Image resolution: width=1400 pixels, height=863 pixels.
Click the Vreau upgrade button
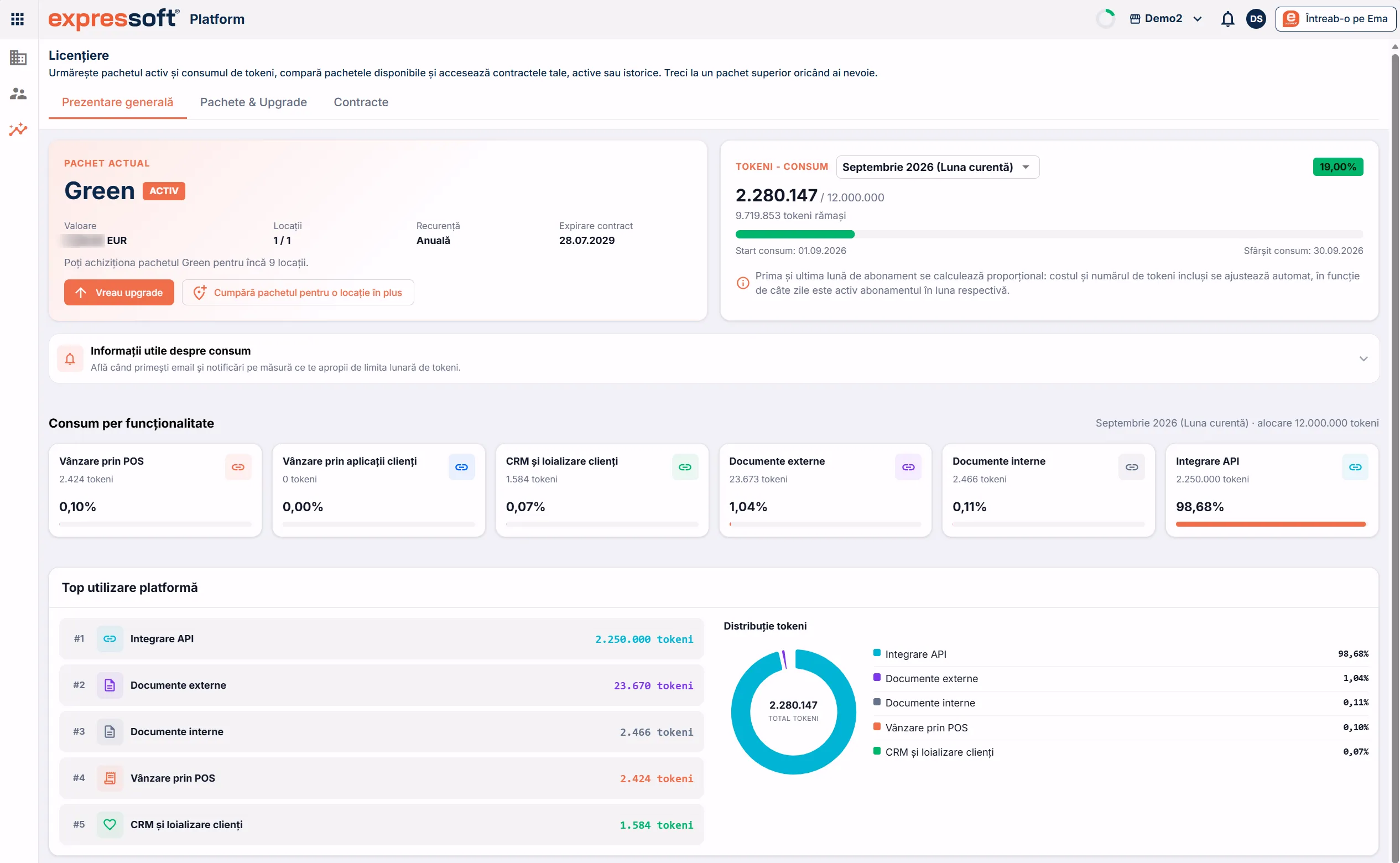point(119,292)
